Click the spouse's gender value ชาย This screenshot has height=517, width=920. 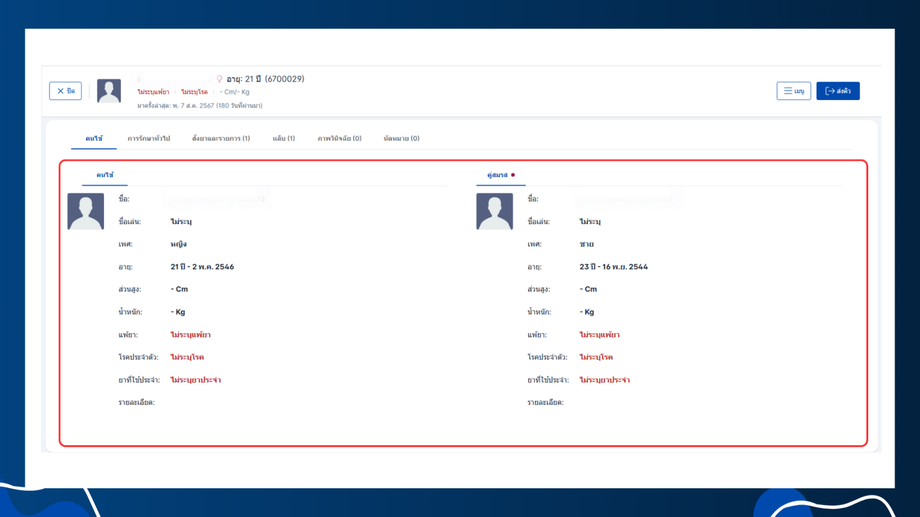tap(586, 244)
